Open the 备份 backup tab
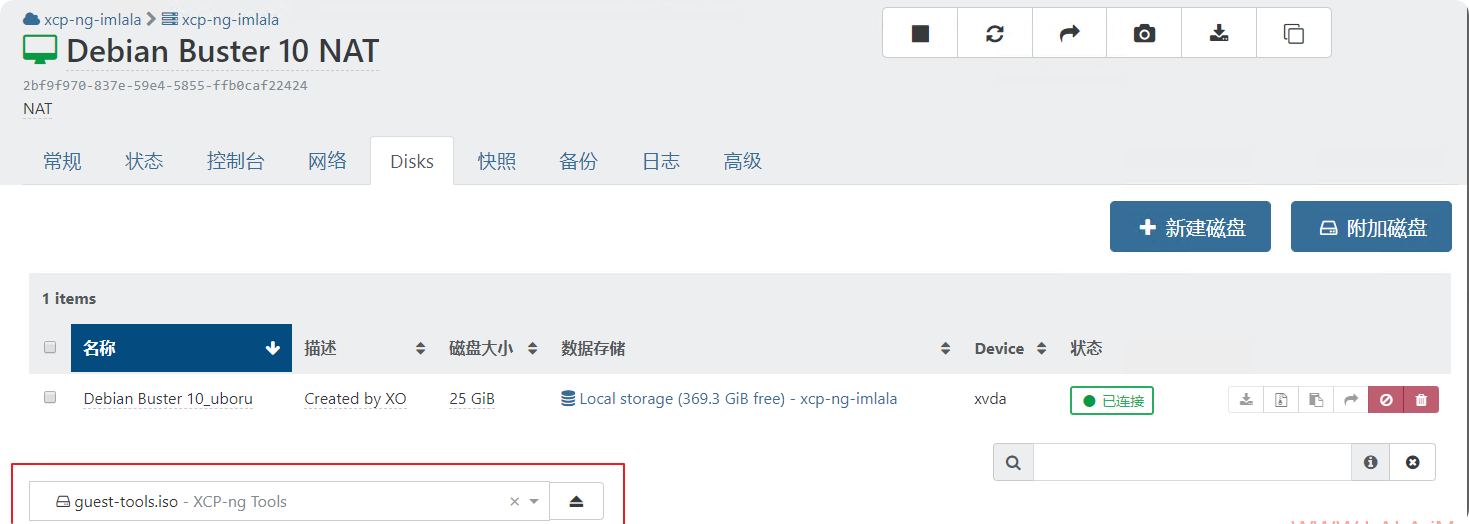Viewport: 1469px width, 524px height. pyautogui.click(x=579, y=161)
